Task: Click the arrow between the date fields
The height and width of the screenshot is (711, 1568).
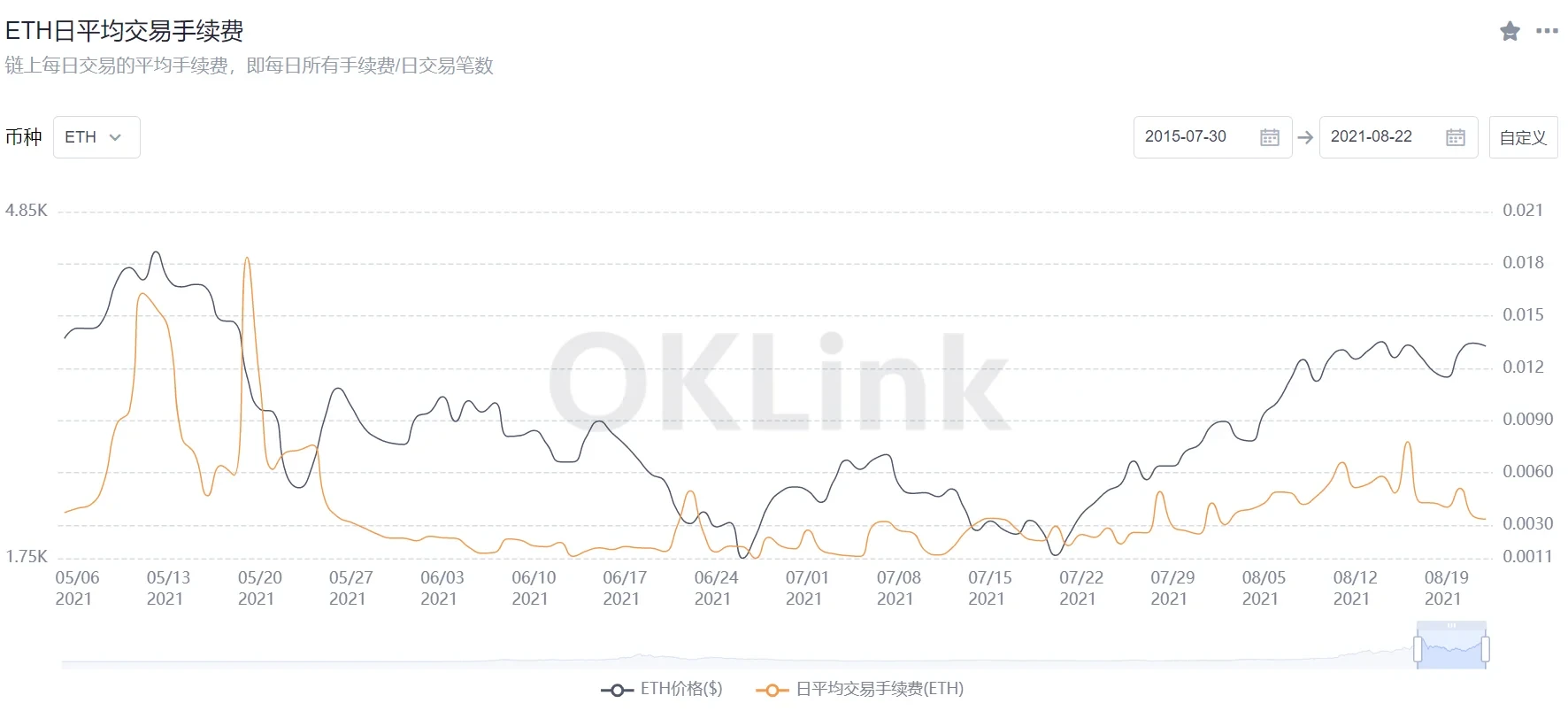Action: (x=1305, y=137)
